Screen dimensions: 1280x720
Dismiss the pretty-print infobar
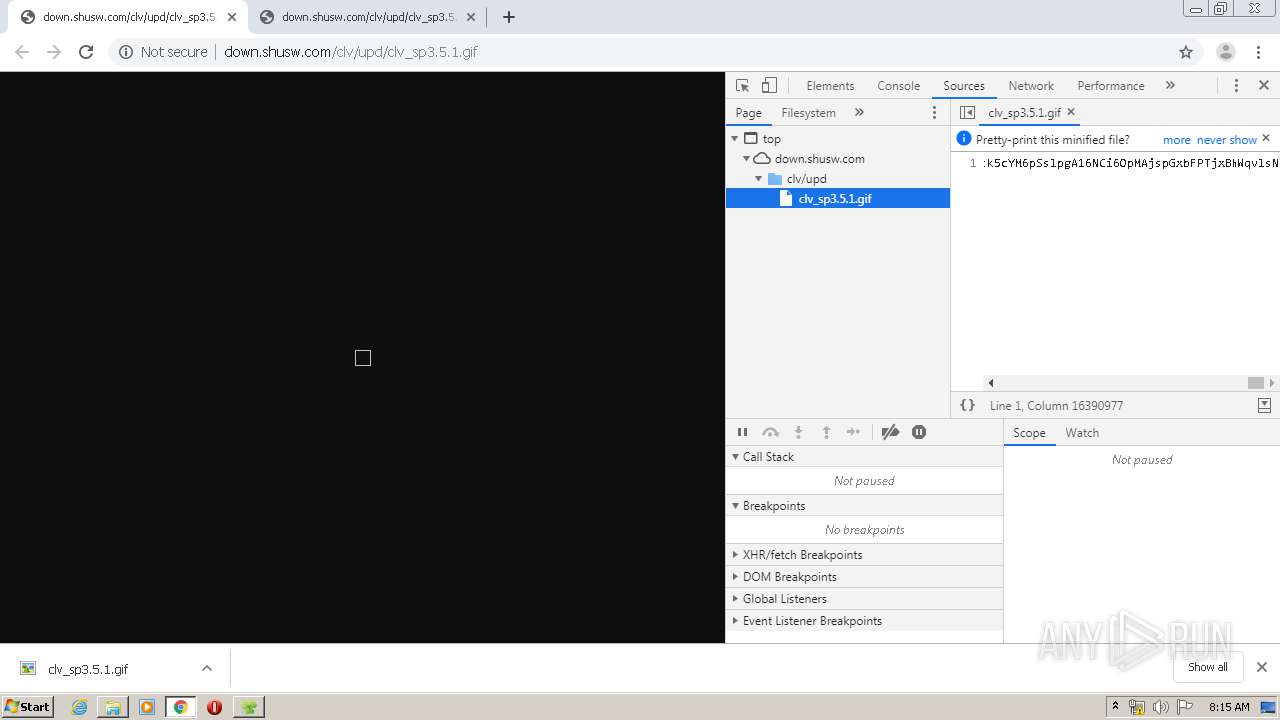1266,139
